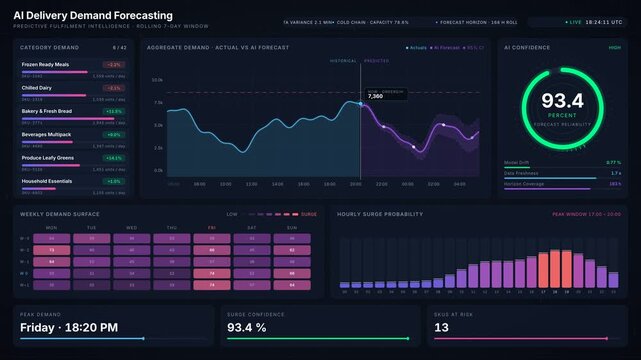This screenshot has width=641, height=360.
Task: Open Bakery & Fresh Bread category
Action: (x=74, y=116)
